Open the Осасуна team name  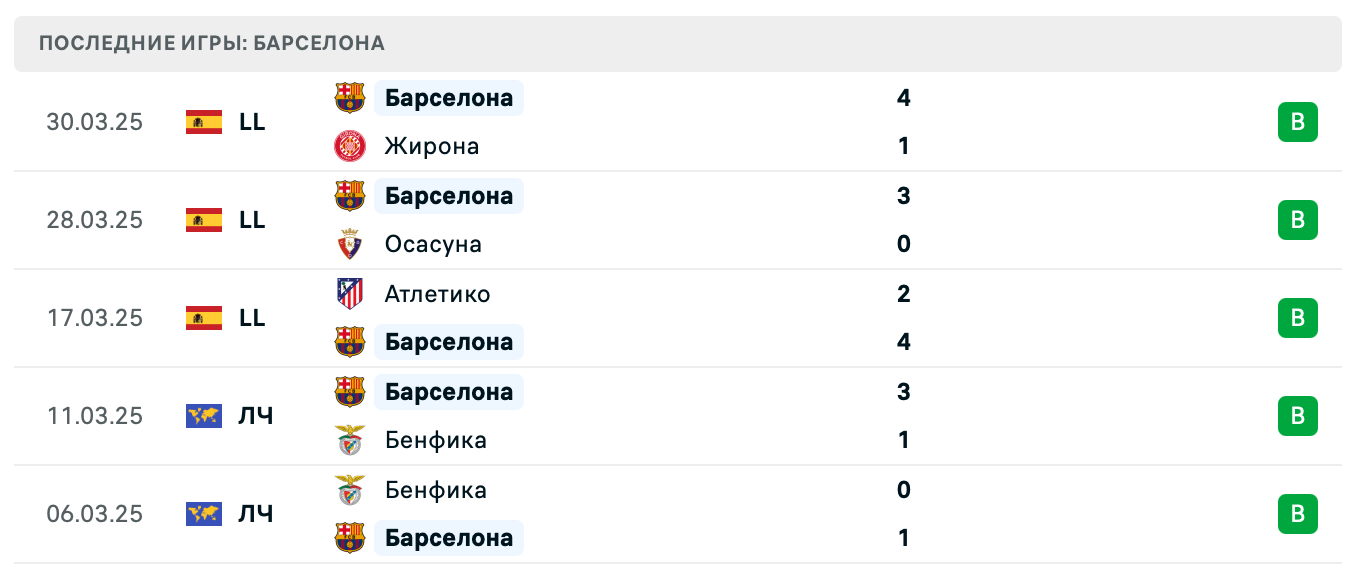[432, 243]
